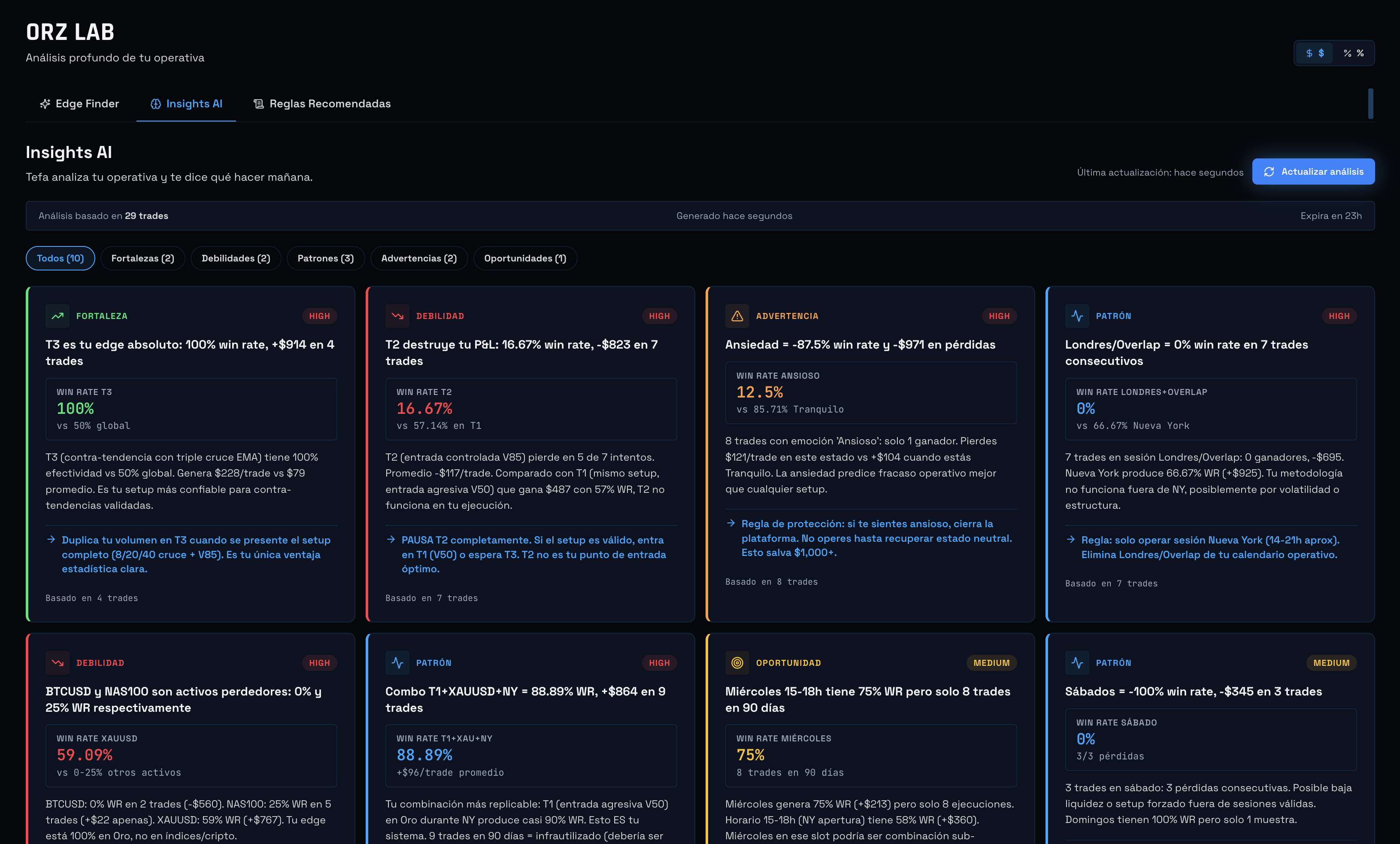Click the page scrollbar thumb at right
This screenshot has width=1400, height=844.
click(1370, 103)
